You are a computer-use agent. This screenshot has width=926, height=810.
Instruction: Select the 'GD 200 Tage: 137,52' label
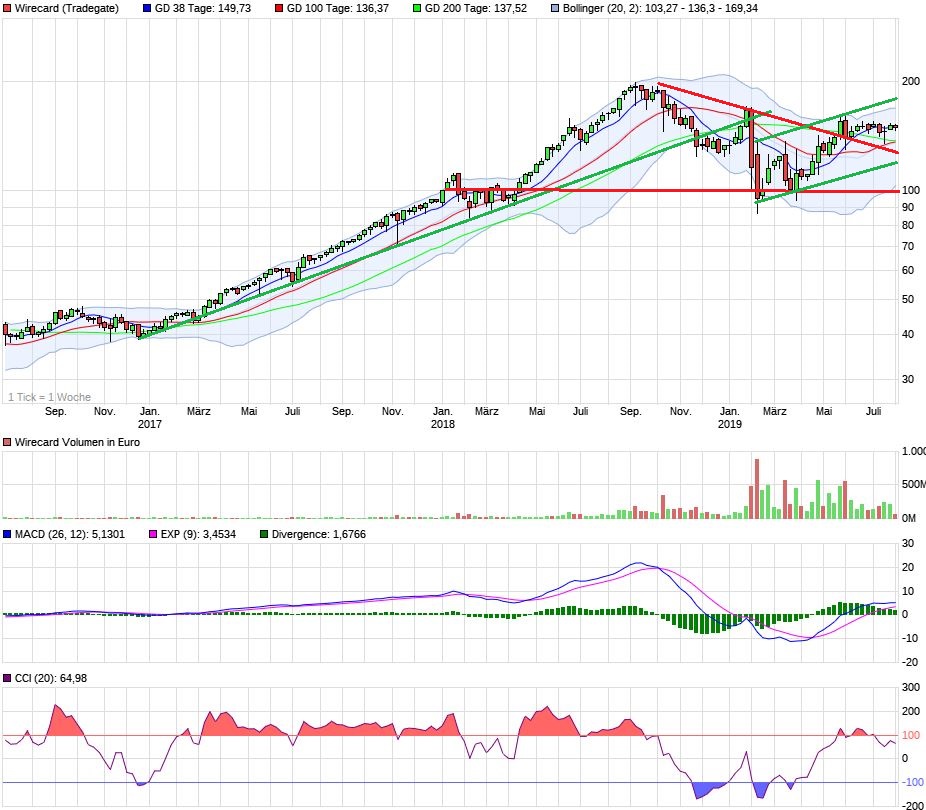pos(476,8)
